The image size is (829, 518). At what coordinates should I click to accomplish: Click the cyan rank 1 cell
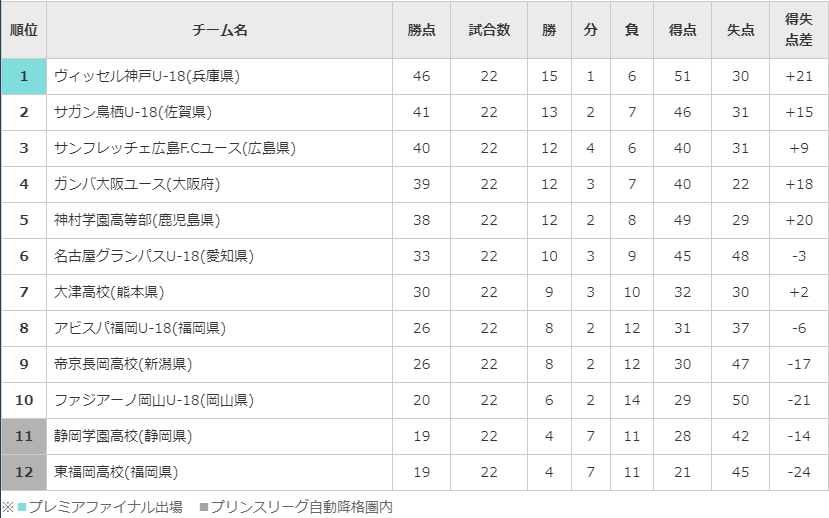click(x=24, y=76)
